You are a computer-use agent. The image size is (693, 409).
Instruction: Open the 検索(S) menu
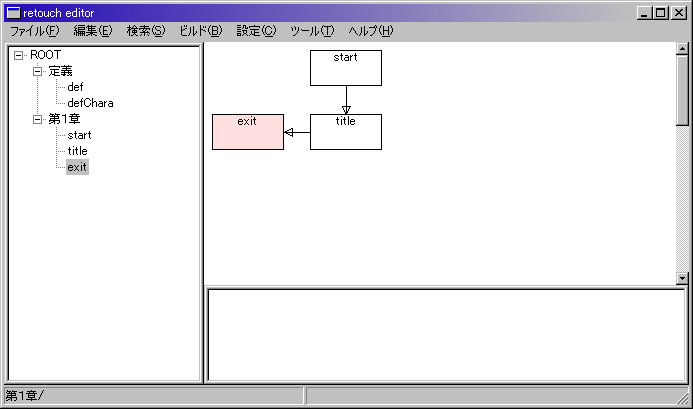click(x=146, y=31)
